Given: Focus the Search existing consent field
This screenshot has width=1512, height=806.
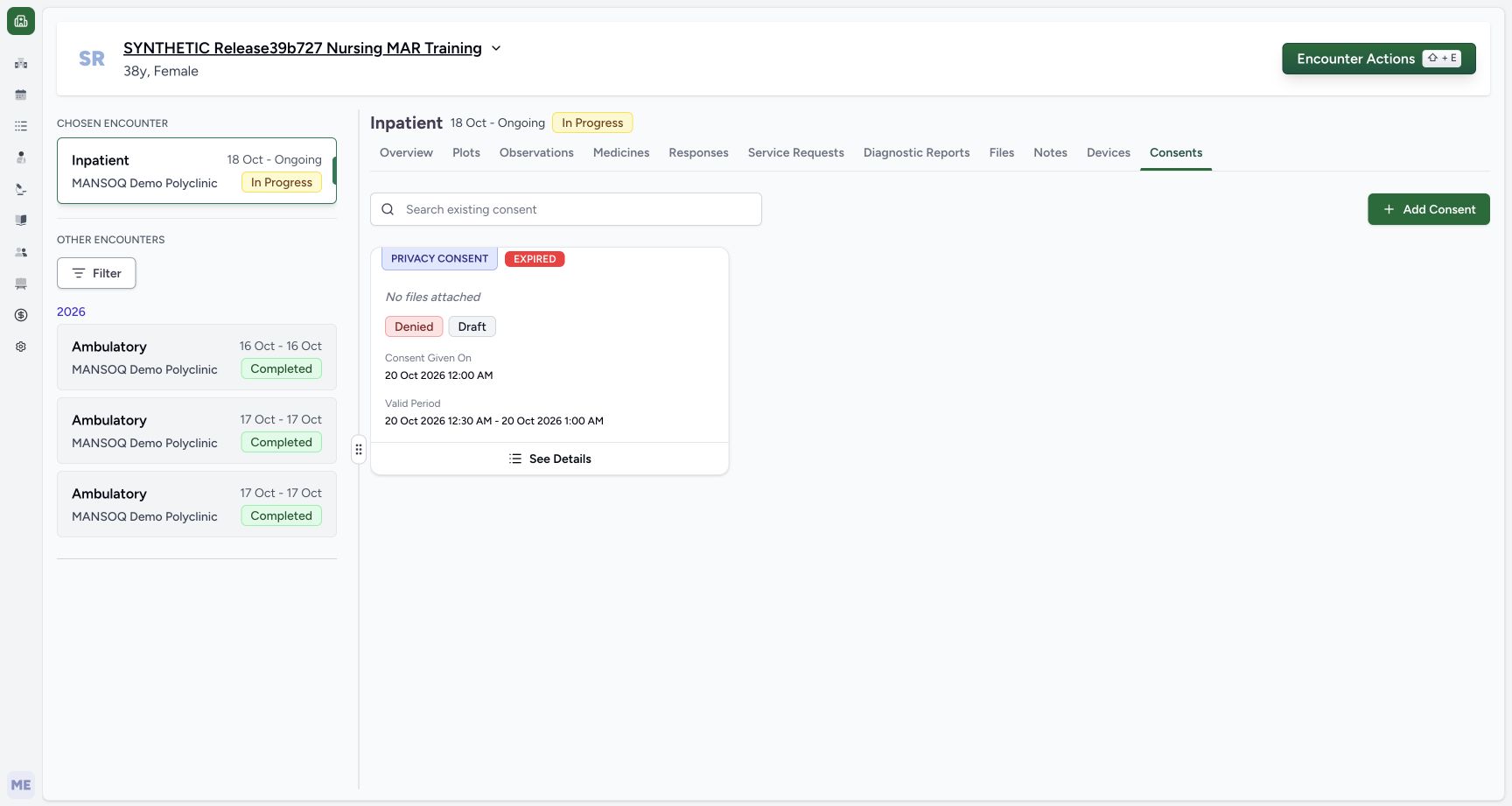Looking at the screenshot, I should coord(566,209).
